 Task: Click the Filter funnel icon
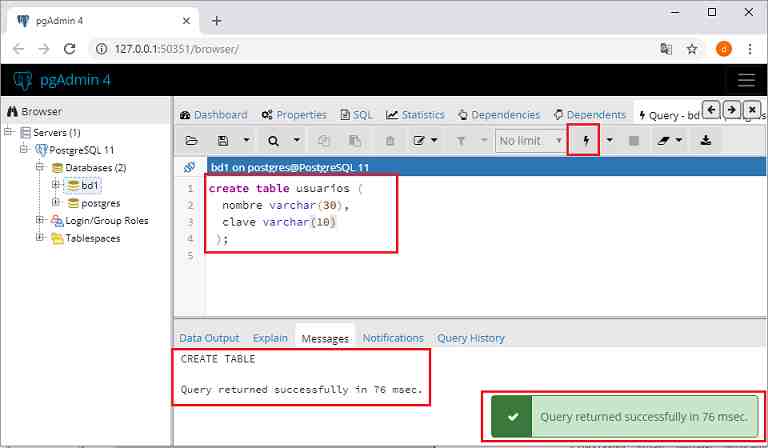click(461, 141)
